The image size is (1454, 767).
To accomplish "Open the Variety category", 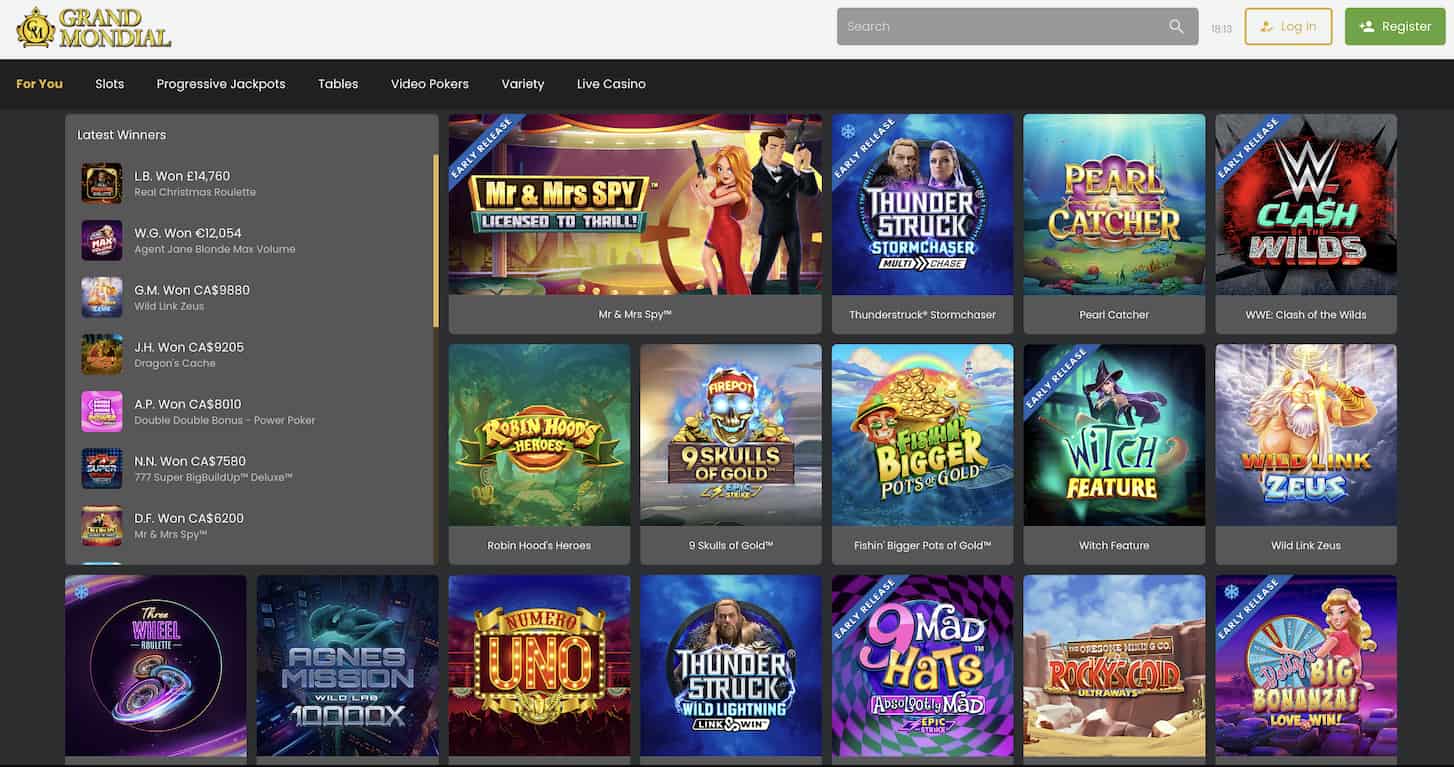I will click(523, 84).
